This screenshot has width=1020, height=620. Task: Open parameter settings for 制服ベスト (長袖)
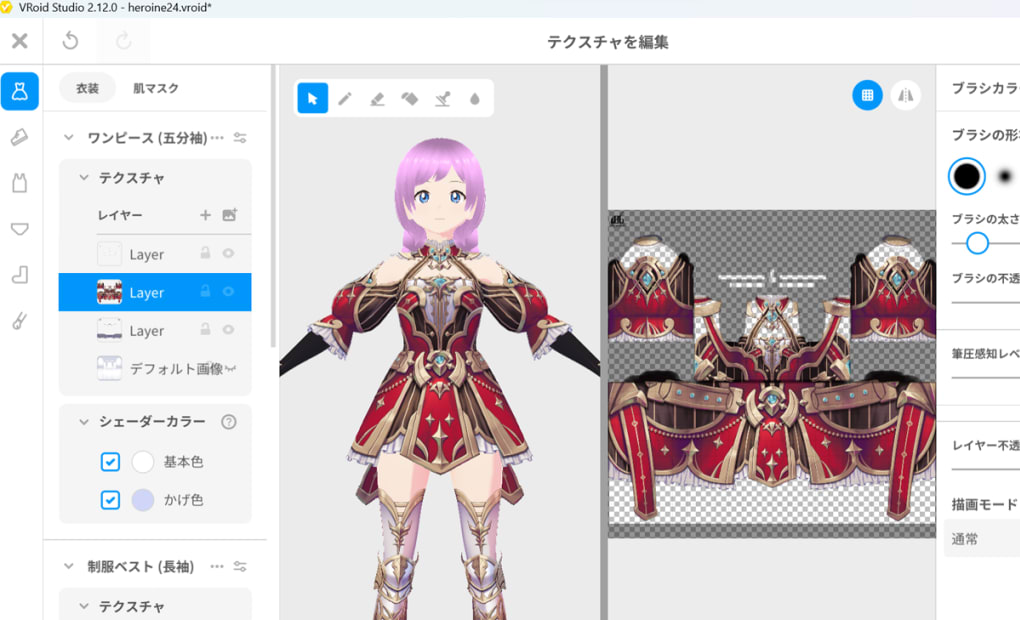[x=240, y=567]
